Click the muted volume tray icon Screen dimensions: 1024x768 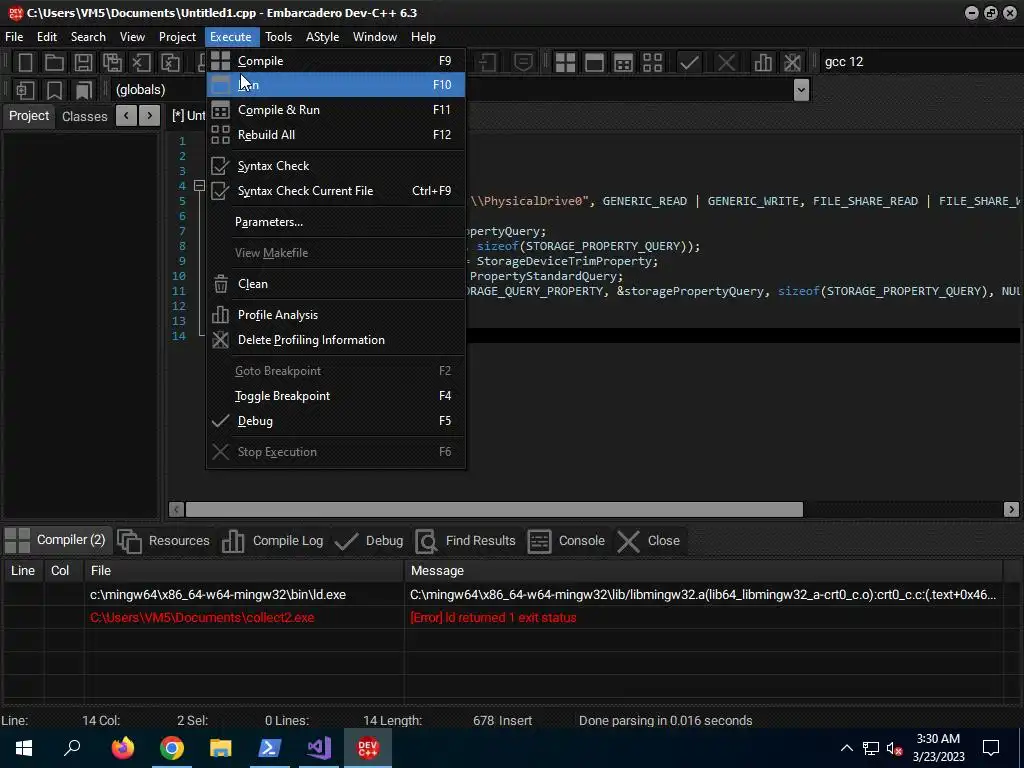pos(895,748)
